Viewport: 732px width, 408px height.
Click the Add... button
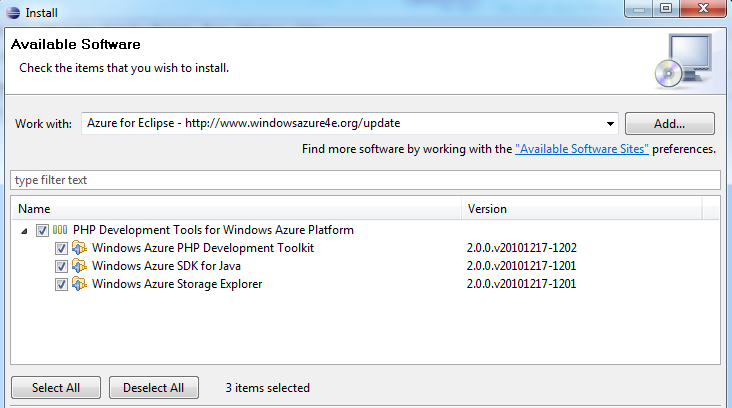click(x=669, y=124)
